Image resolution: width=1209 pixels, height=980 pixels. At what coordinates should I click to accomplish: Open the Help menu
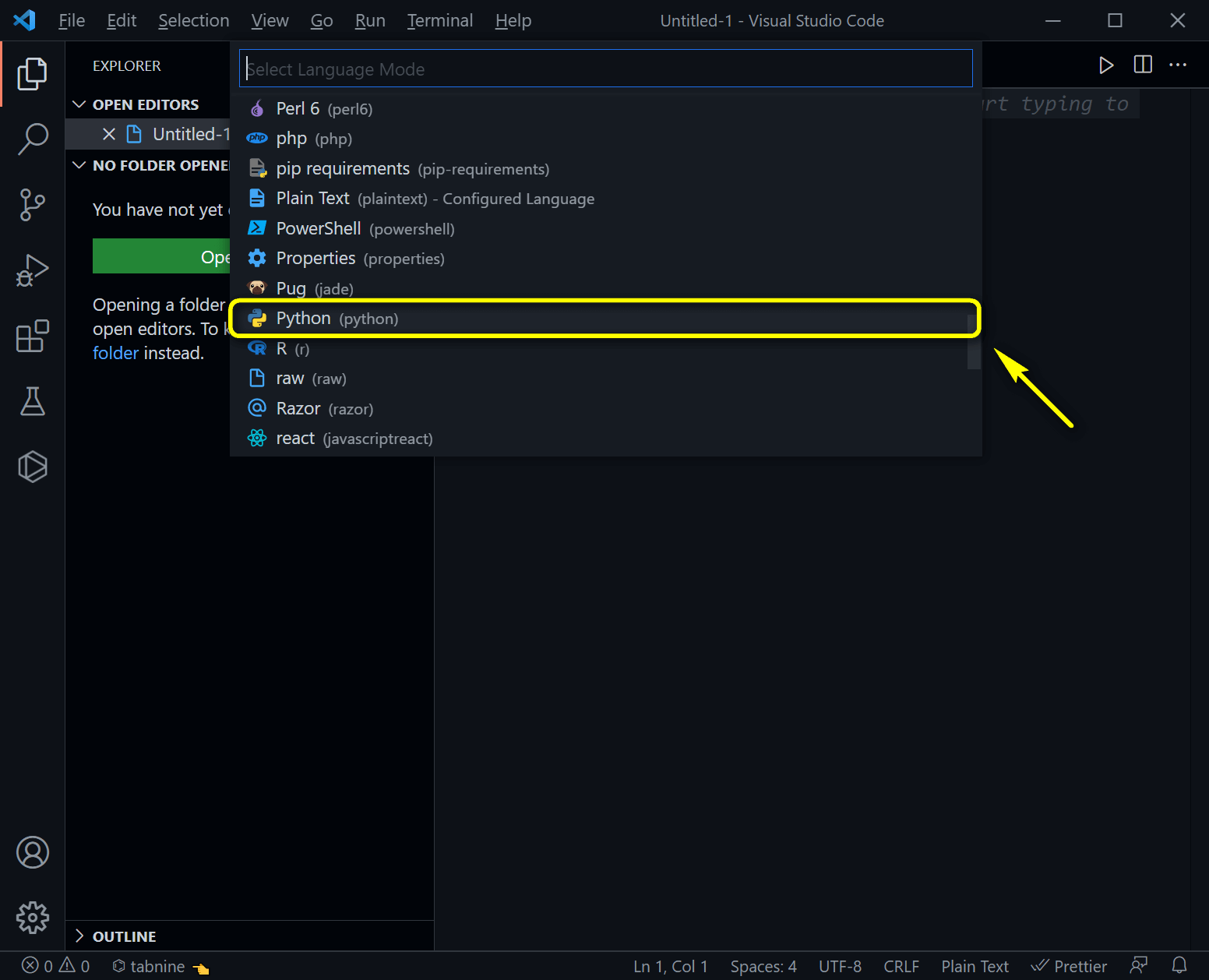pos(513,20)
